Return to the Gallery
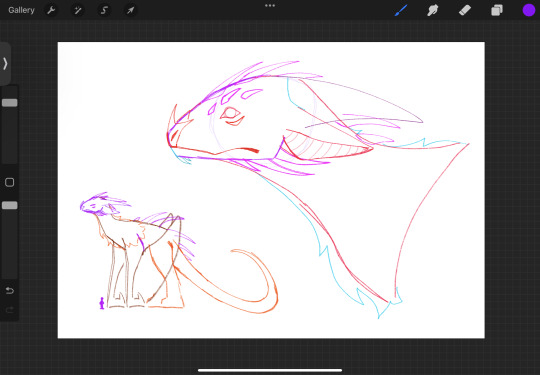The image size is (540, 375). [21, 10]
